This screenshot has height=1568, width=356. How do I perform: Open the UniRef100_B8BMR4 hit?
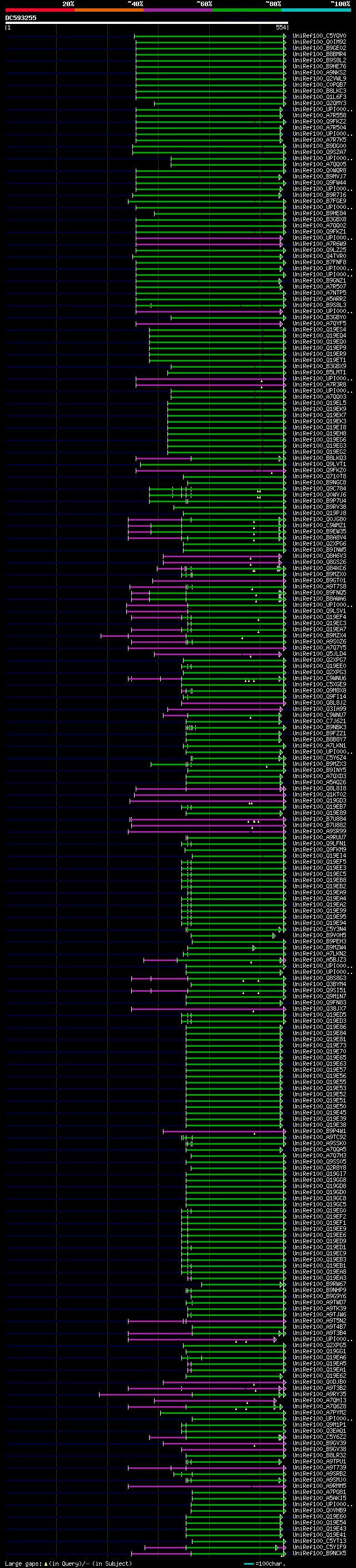point(319,54)
